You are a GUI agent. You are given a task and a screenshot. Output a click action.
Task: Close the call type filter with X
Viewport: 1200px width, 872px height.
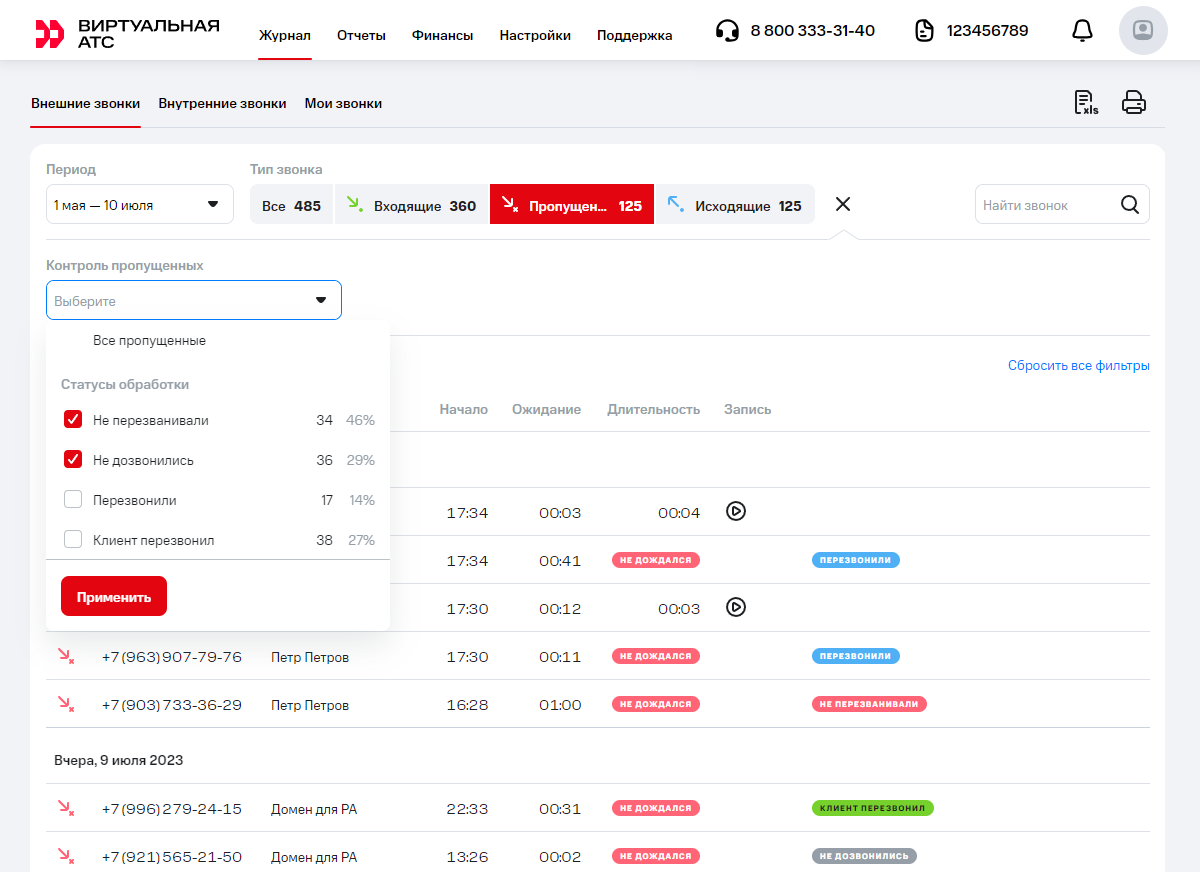pos(843,204)
